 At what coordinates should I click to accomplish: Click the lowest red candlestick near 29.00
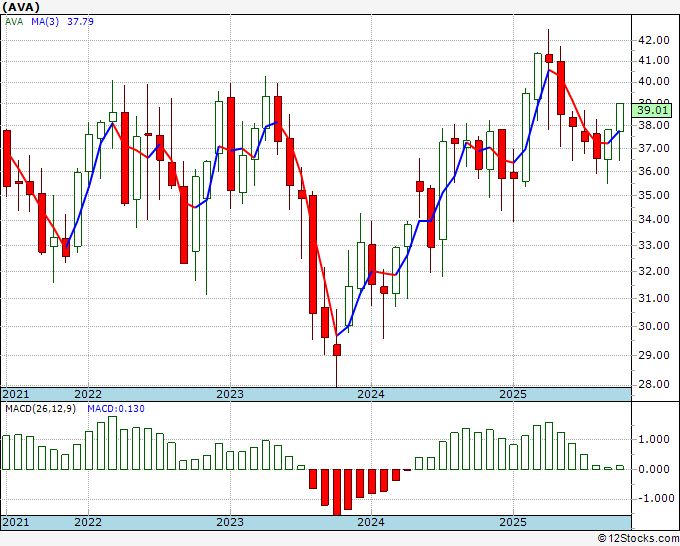[x=337, y=350]
